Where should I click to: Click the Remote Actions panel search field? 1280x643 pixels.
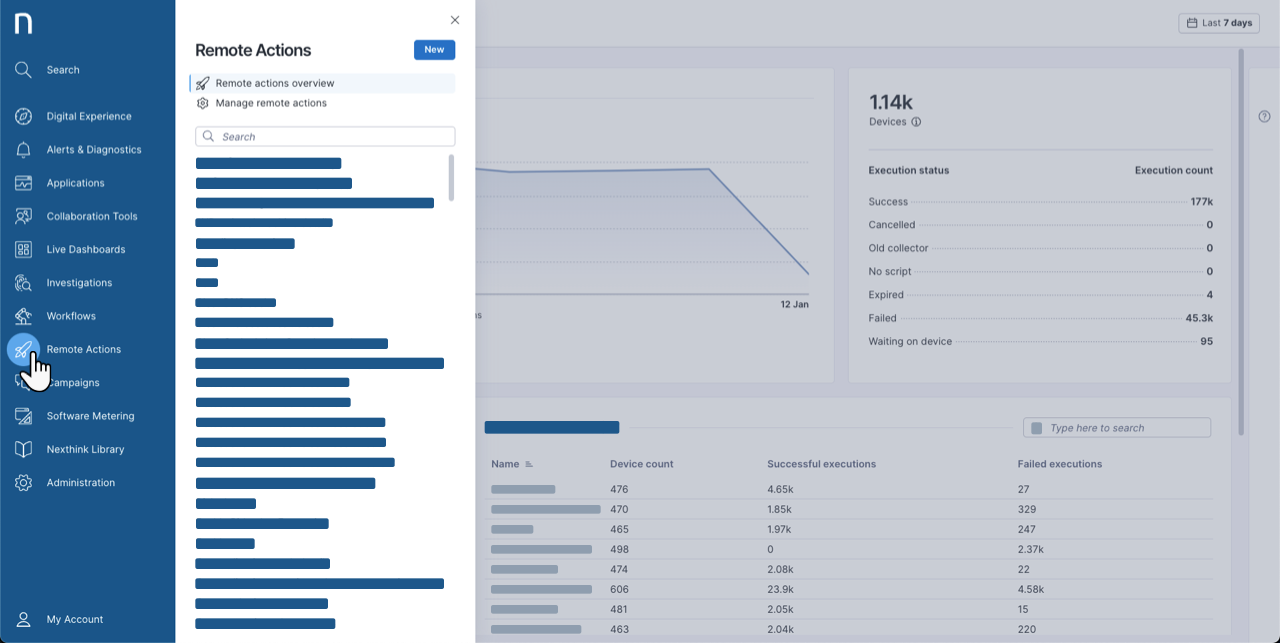[330, 137]
